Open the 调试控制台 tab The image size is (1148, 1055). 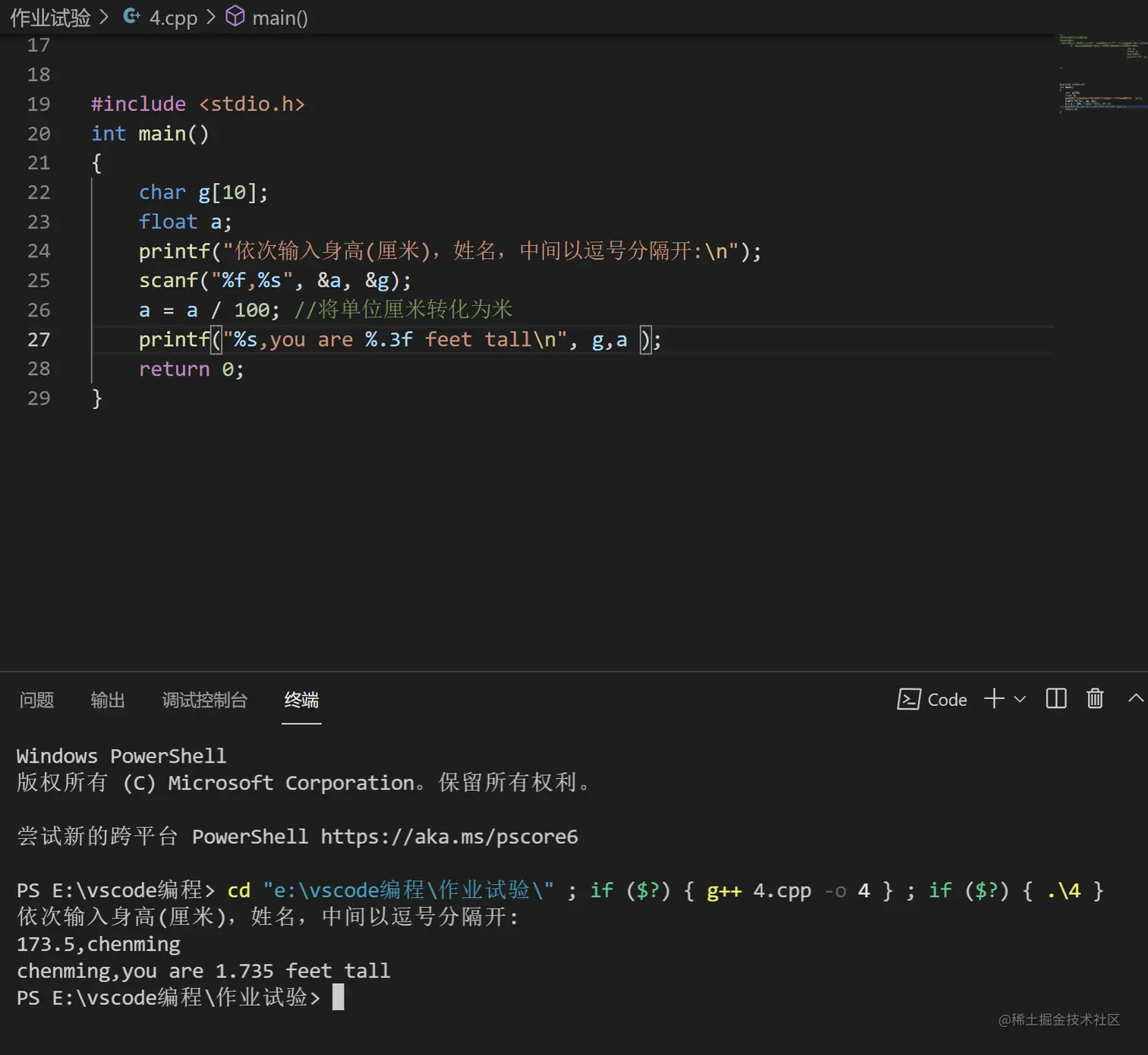point(205,700)
